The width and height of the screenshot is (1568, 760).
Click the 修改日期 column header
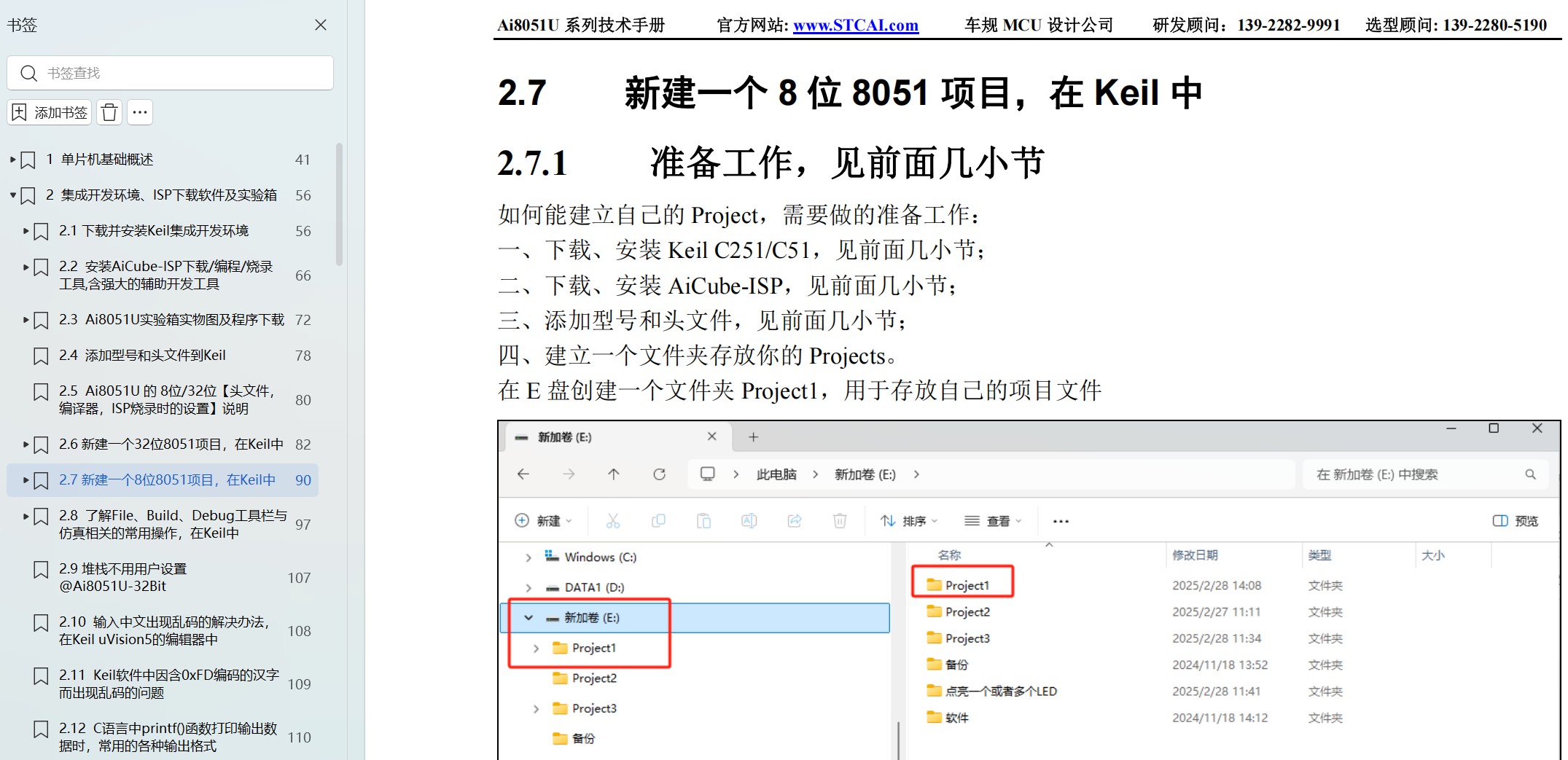click(1195, 555)
